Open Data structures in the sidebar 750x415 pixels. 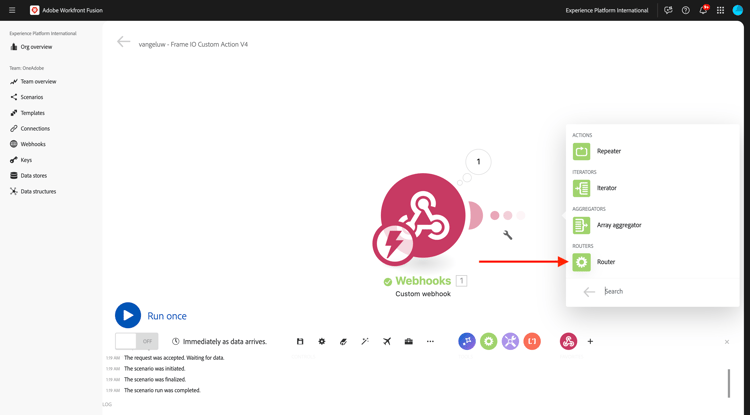[33, 191]
